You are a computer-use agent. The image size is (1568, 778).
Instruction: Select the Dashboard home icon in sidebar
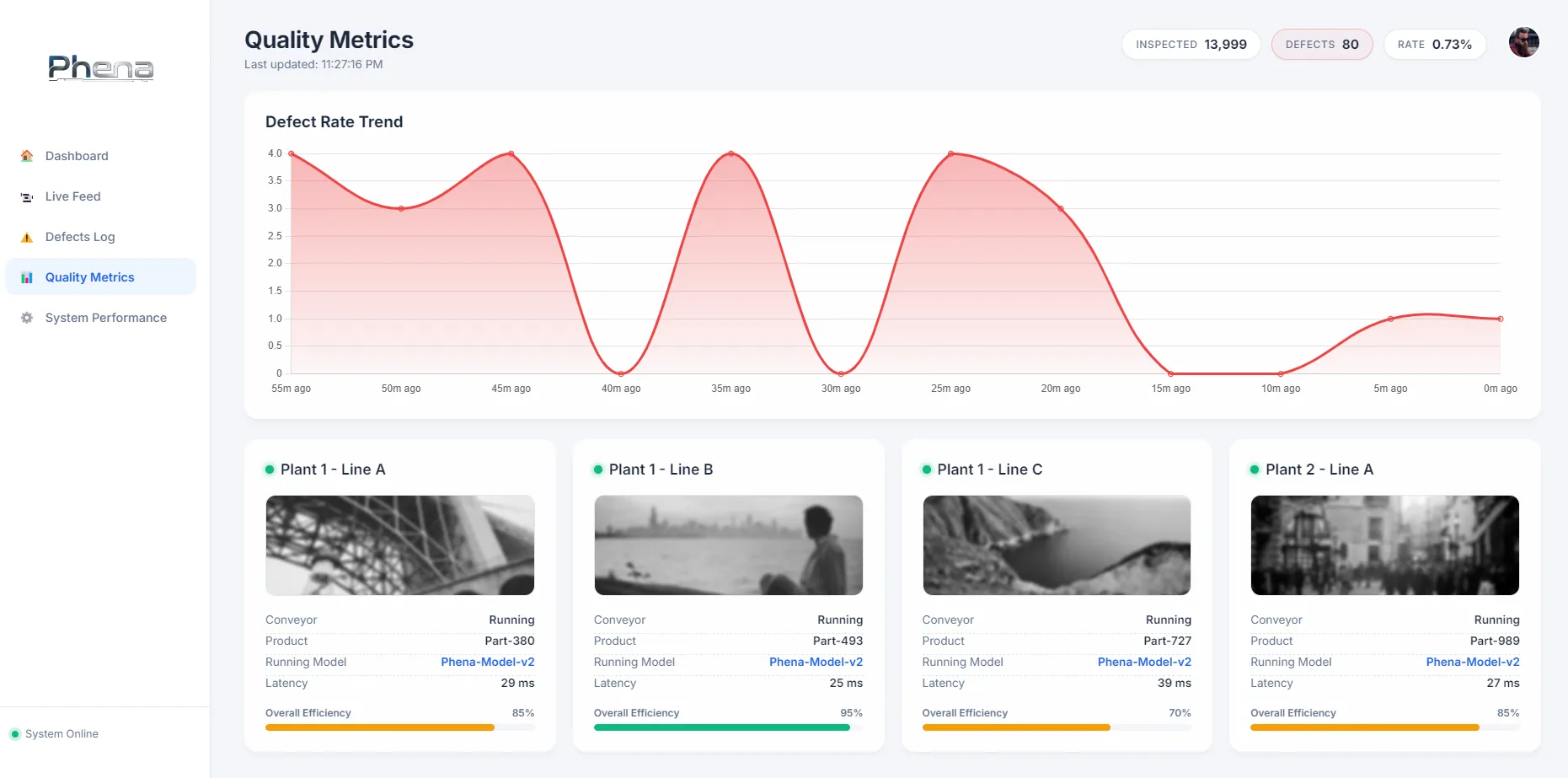tap(26, 156)
